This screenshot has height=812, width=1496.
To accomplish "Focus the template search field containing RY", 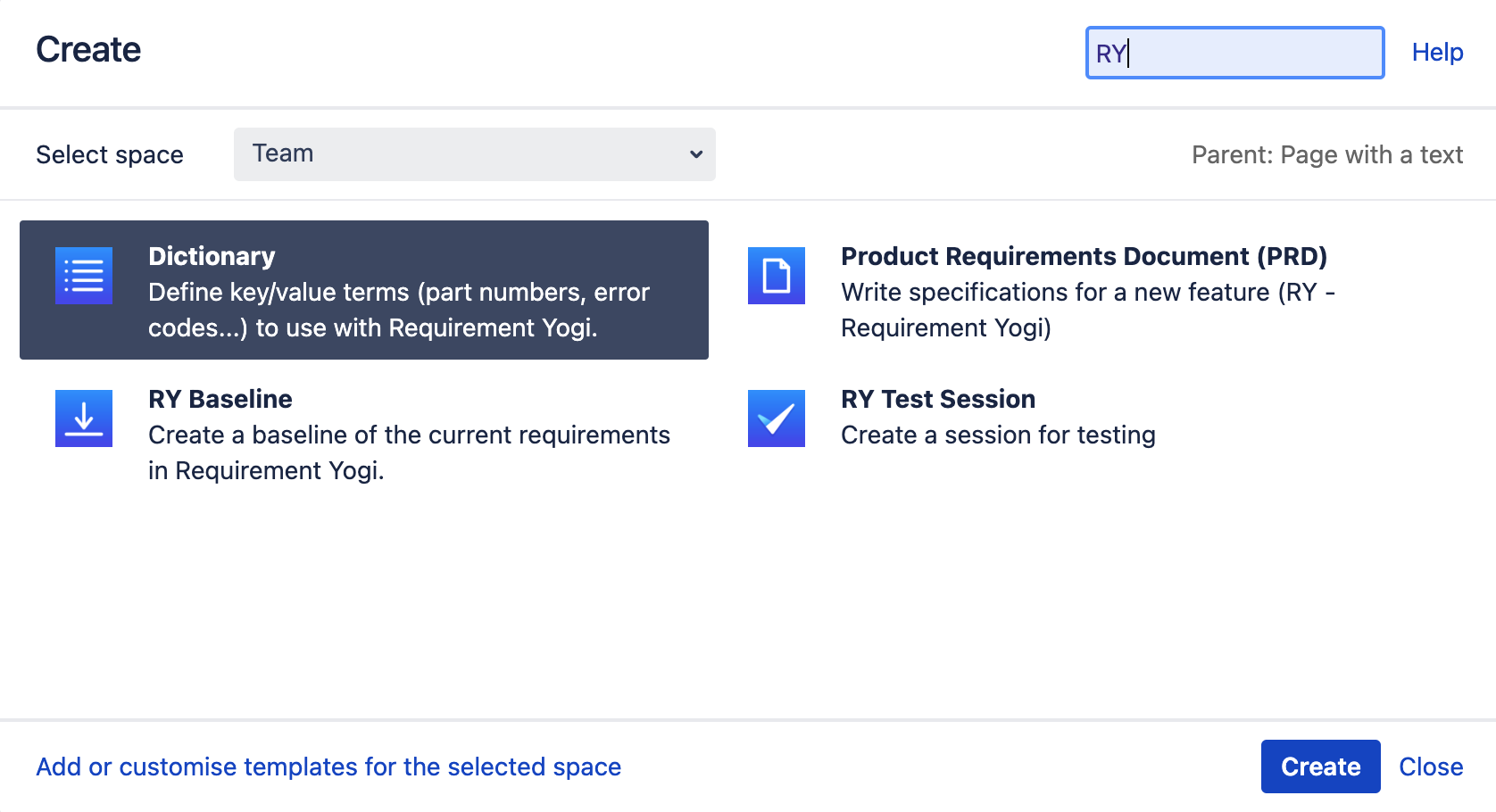I will point(1234,53).
